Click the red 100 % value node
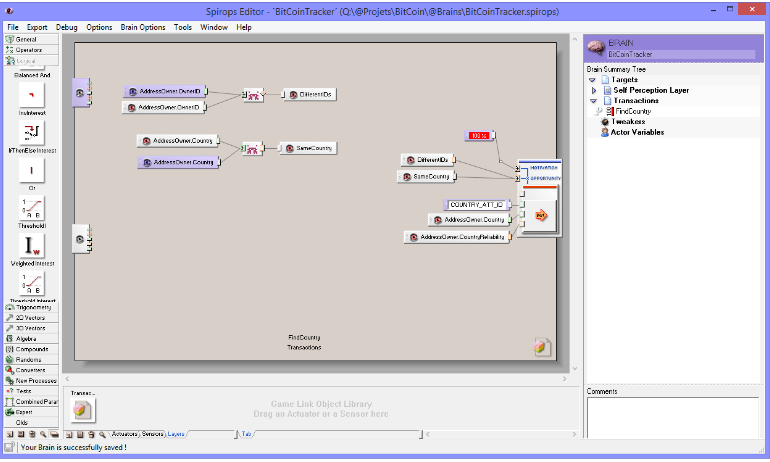This screenshot has height=462, width=770. [x=479, y=136]
